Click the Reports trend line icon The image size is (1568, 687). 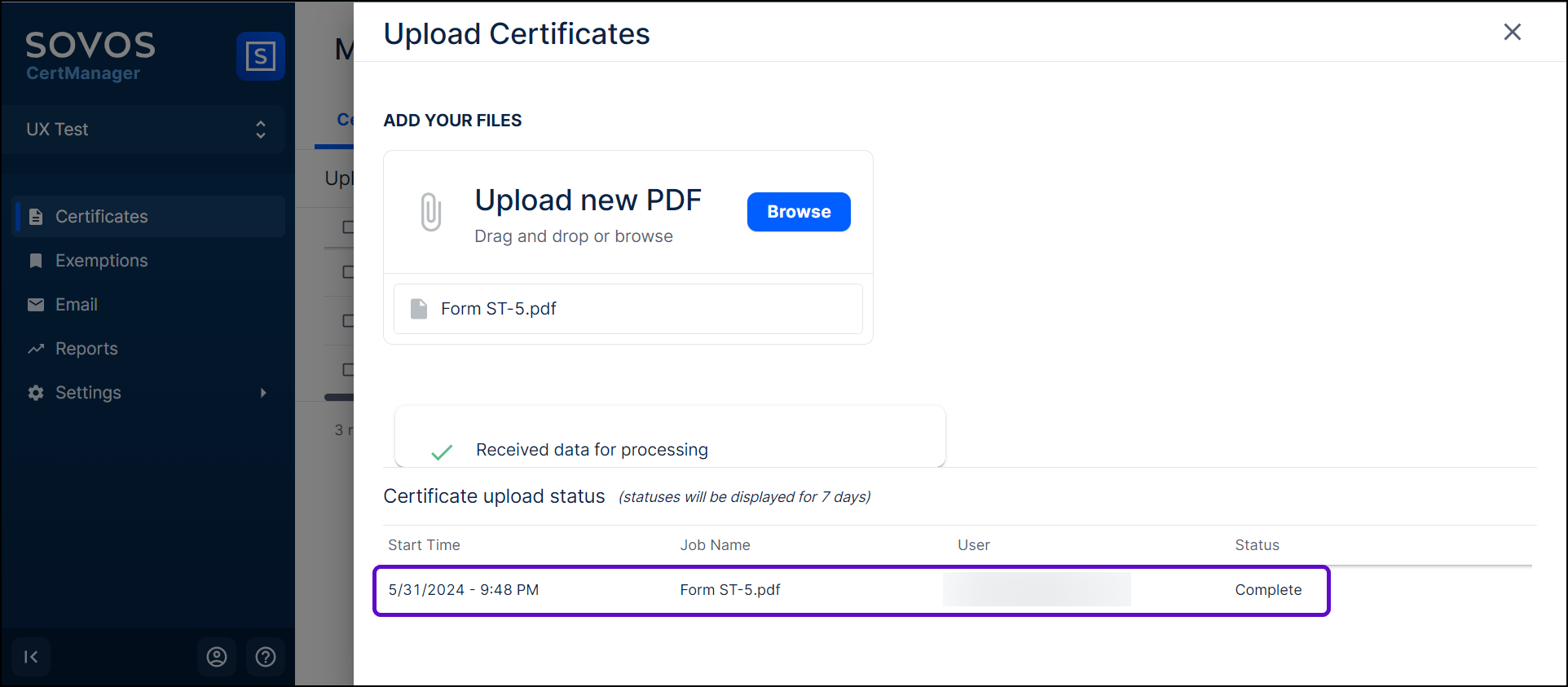coord(36,349)
